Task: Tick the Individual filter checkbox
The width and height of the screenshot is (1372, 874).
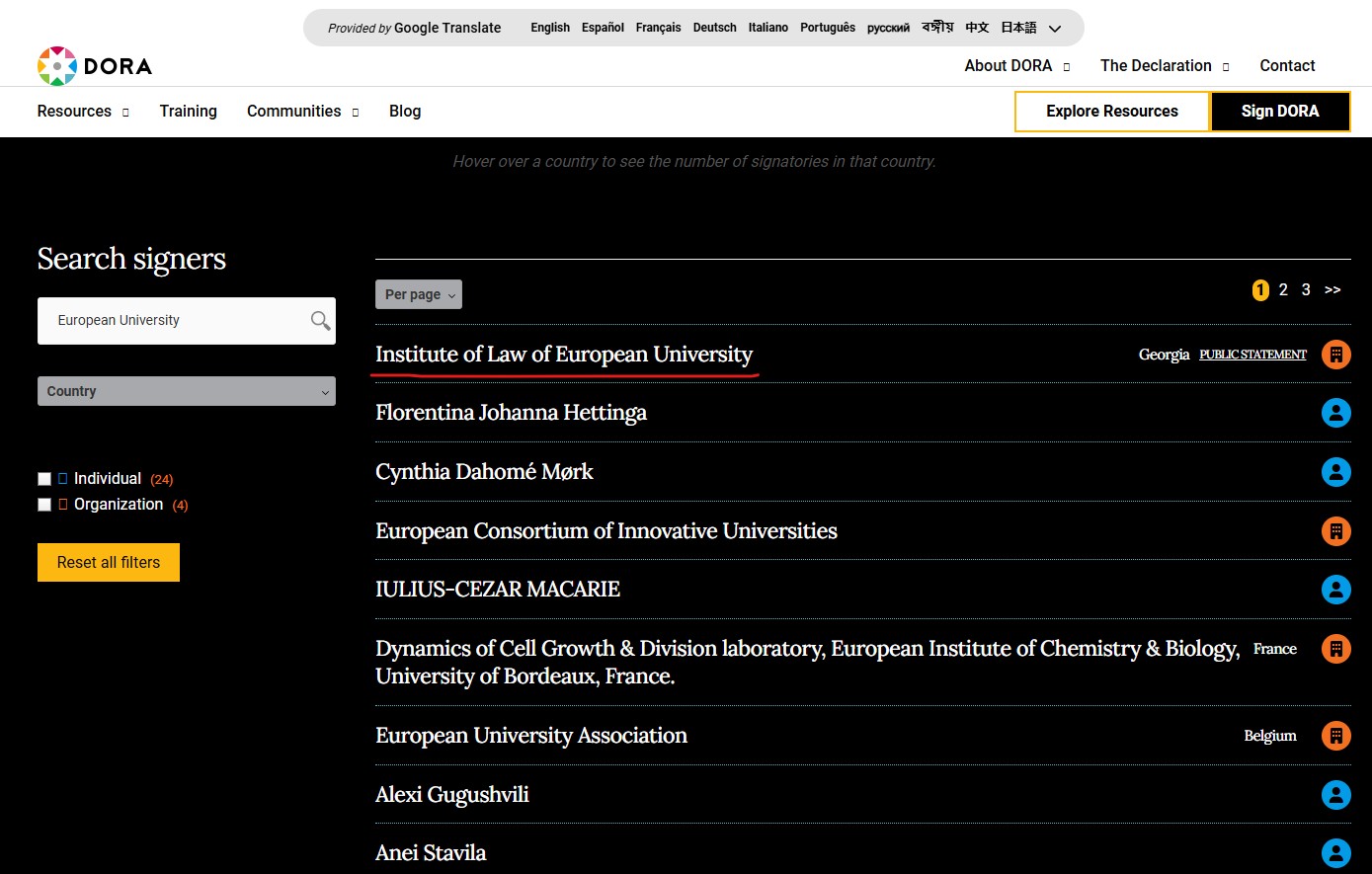Action: pos(44,479)
